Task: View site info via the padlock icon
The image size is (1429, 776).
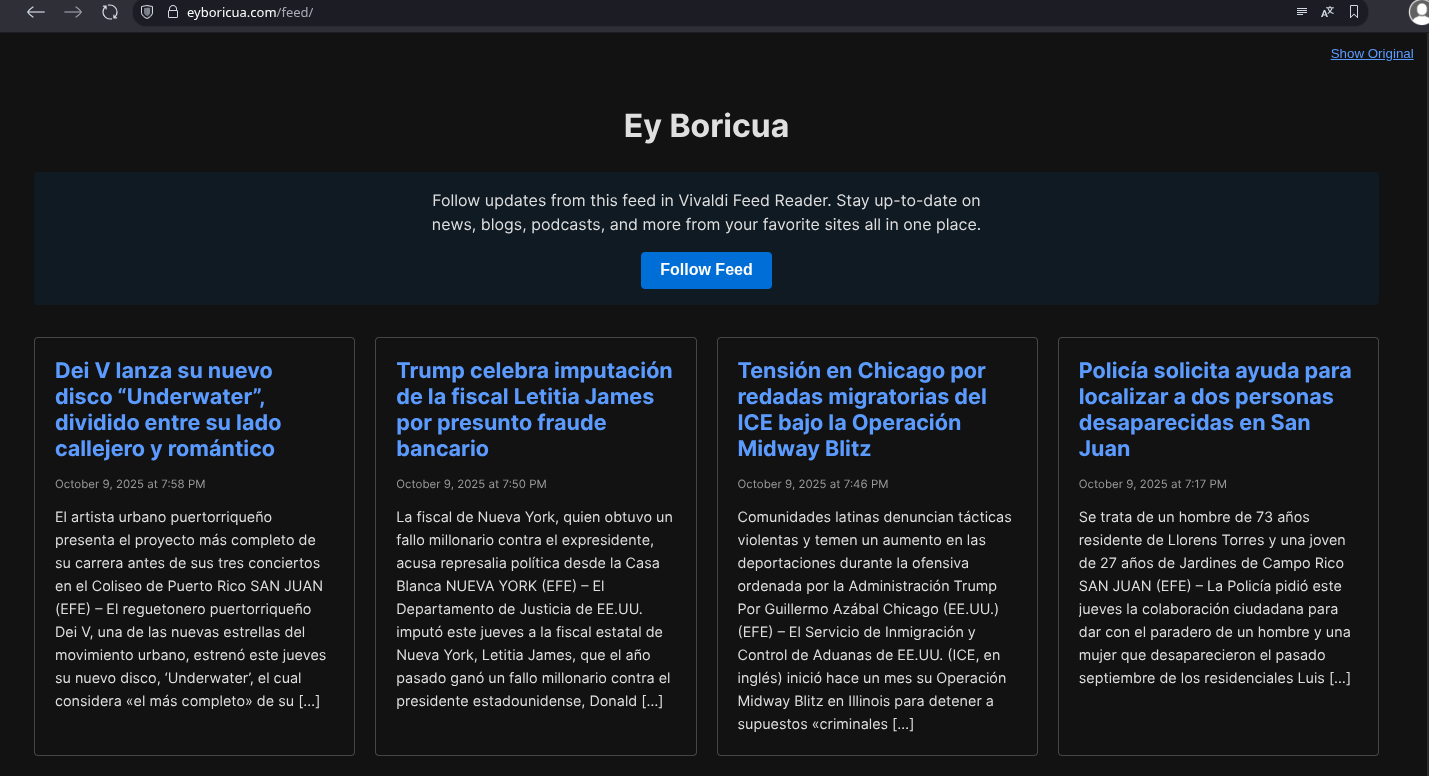Action: point(172,12)
